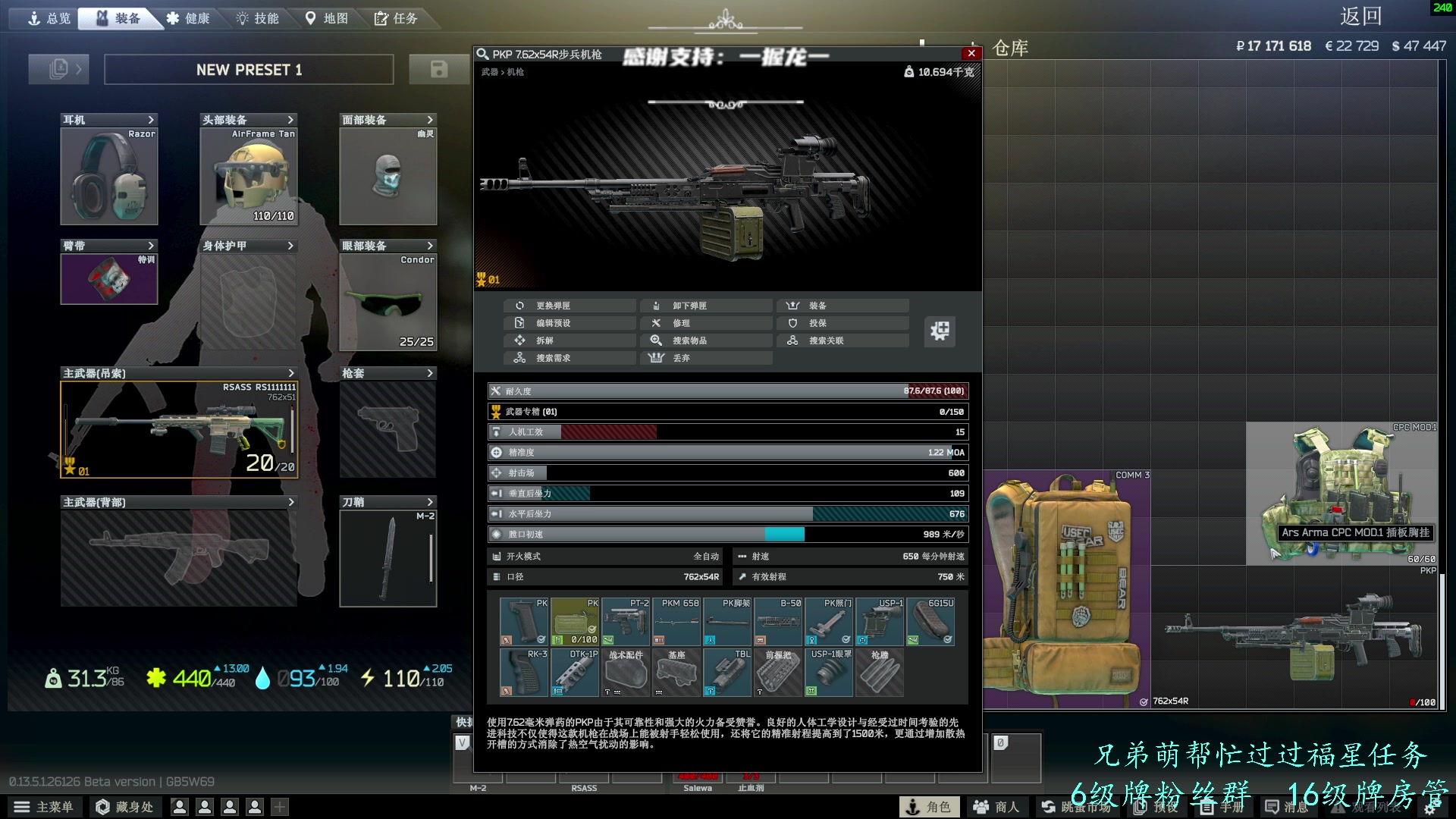Viewport: 1456px width, 819px height.
Task: Select the USP-1 scope slot
Action: [x=880, y=622]
